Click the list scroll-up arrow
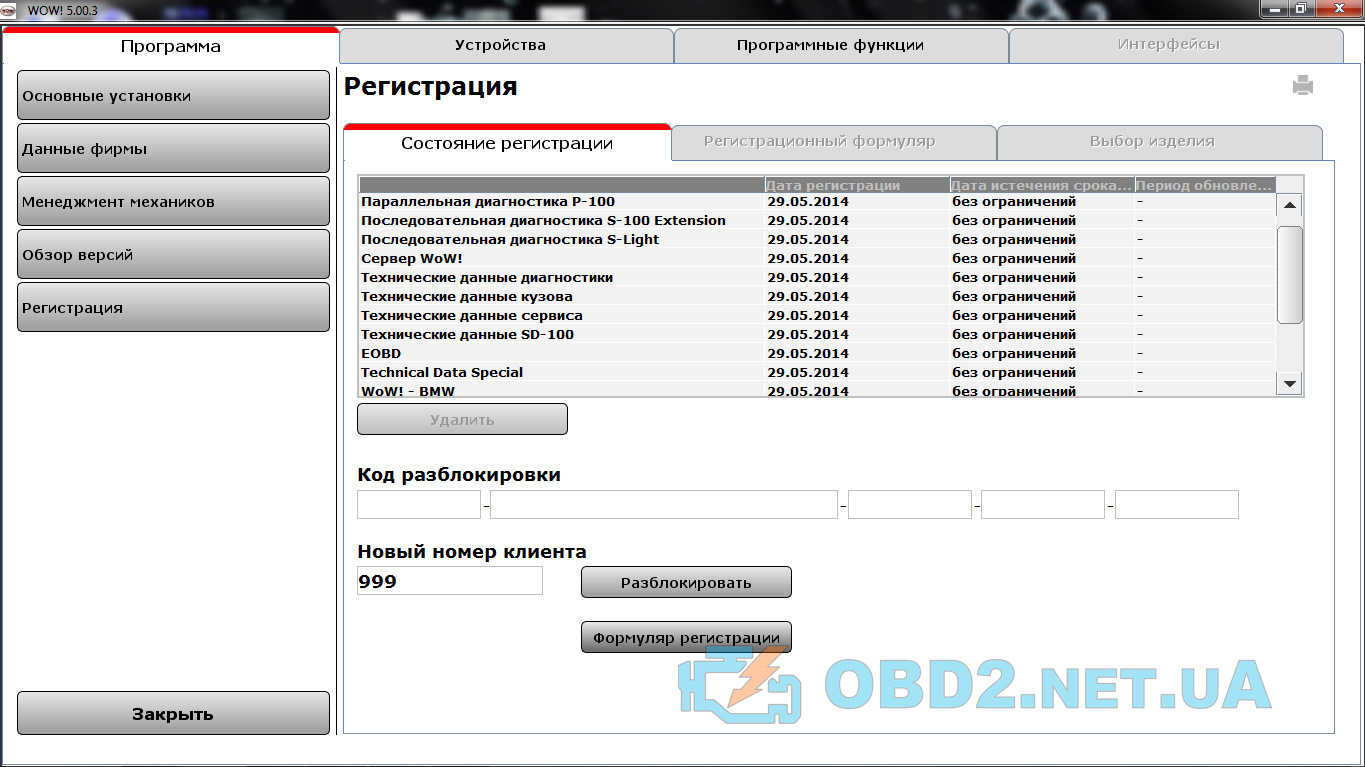The width and height of the screenshot is (1365, 767). point(1290,205)
